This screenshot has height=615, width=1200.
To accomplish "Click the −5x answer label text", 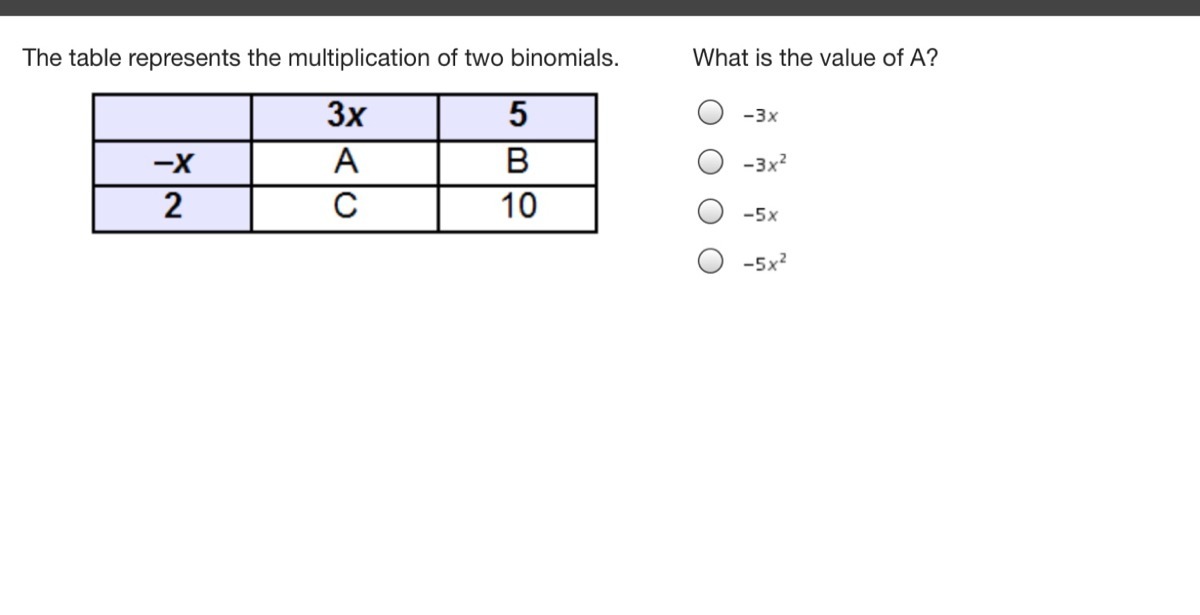I will coord(760,215).
